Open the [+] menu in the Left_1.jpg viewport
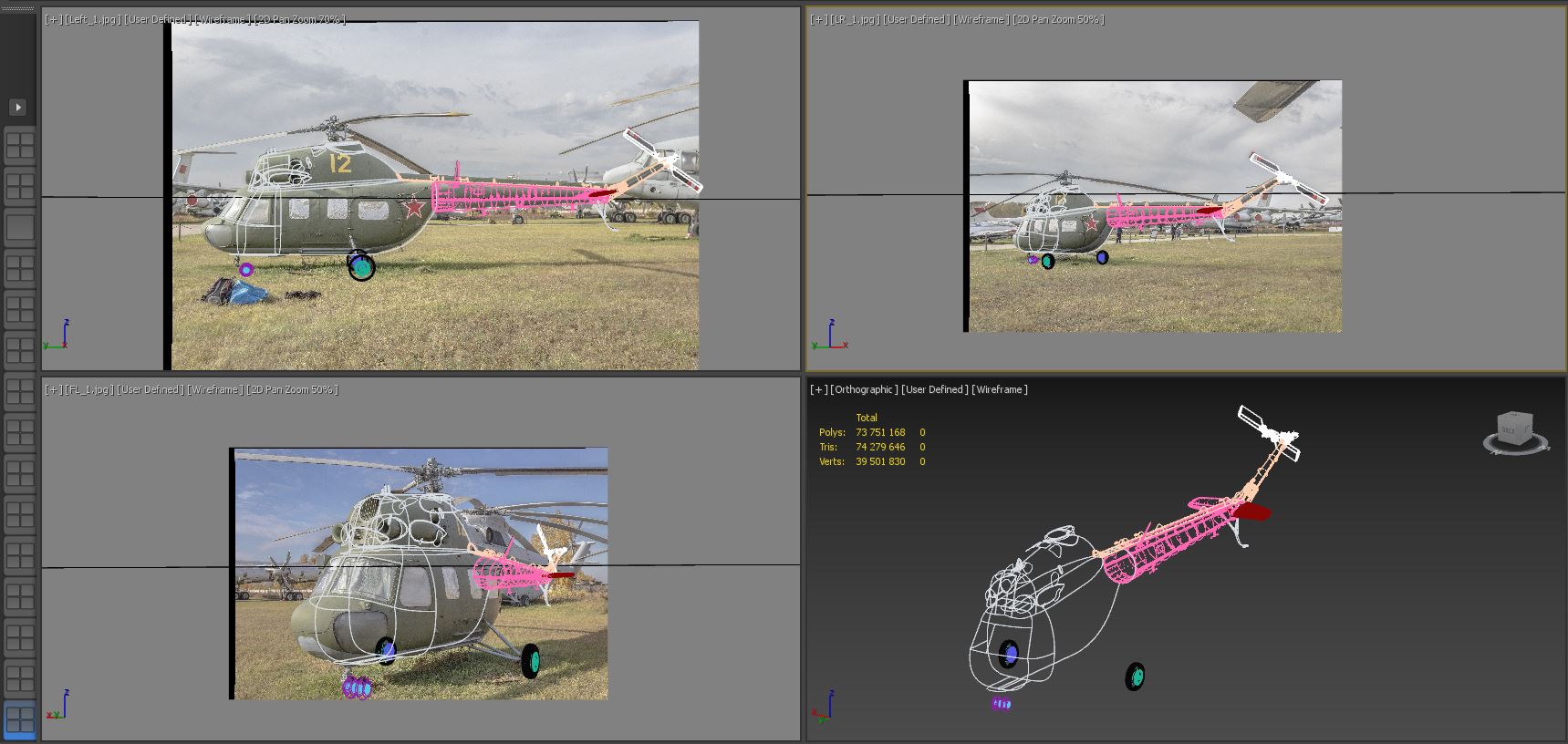Viewport: 1568px width, 744px height. [54, 19]
